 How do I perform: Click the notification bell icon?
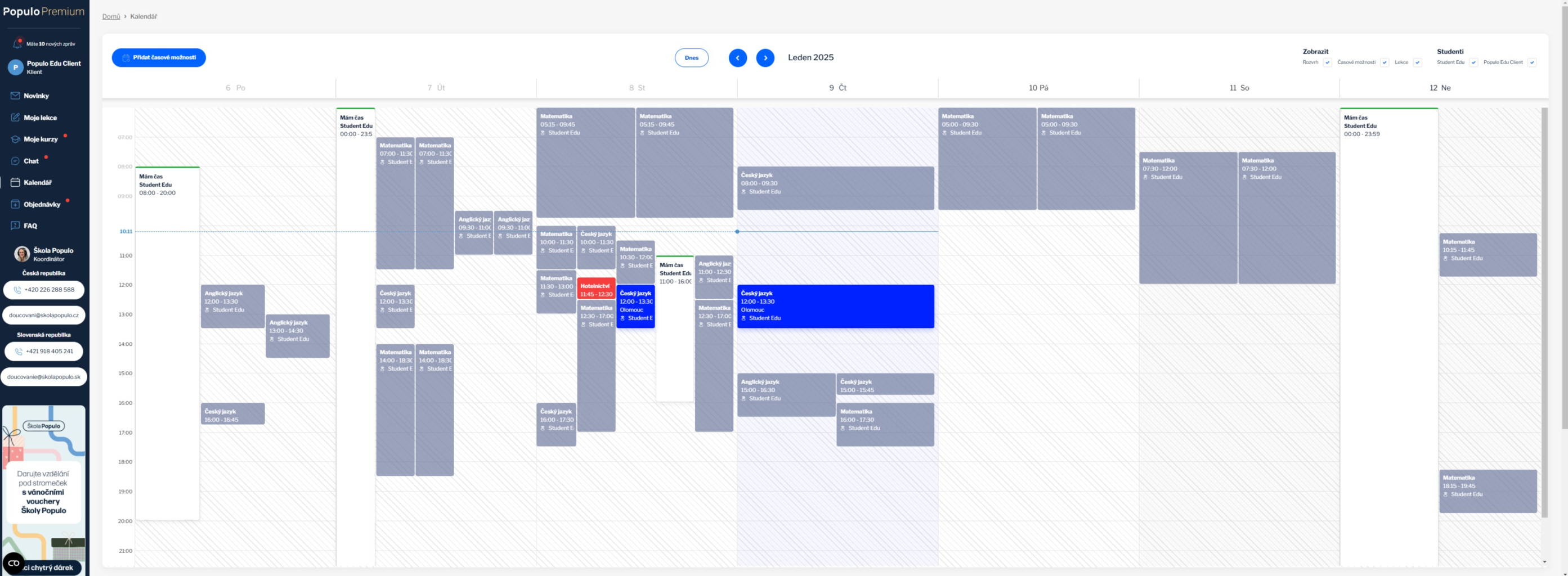coord(17,44)
